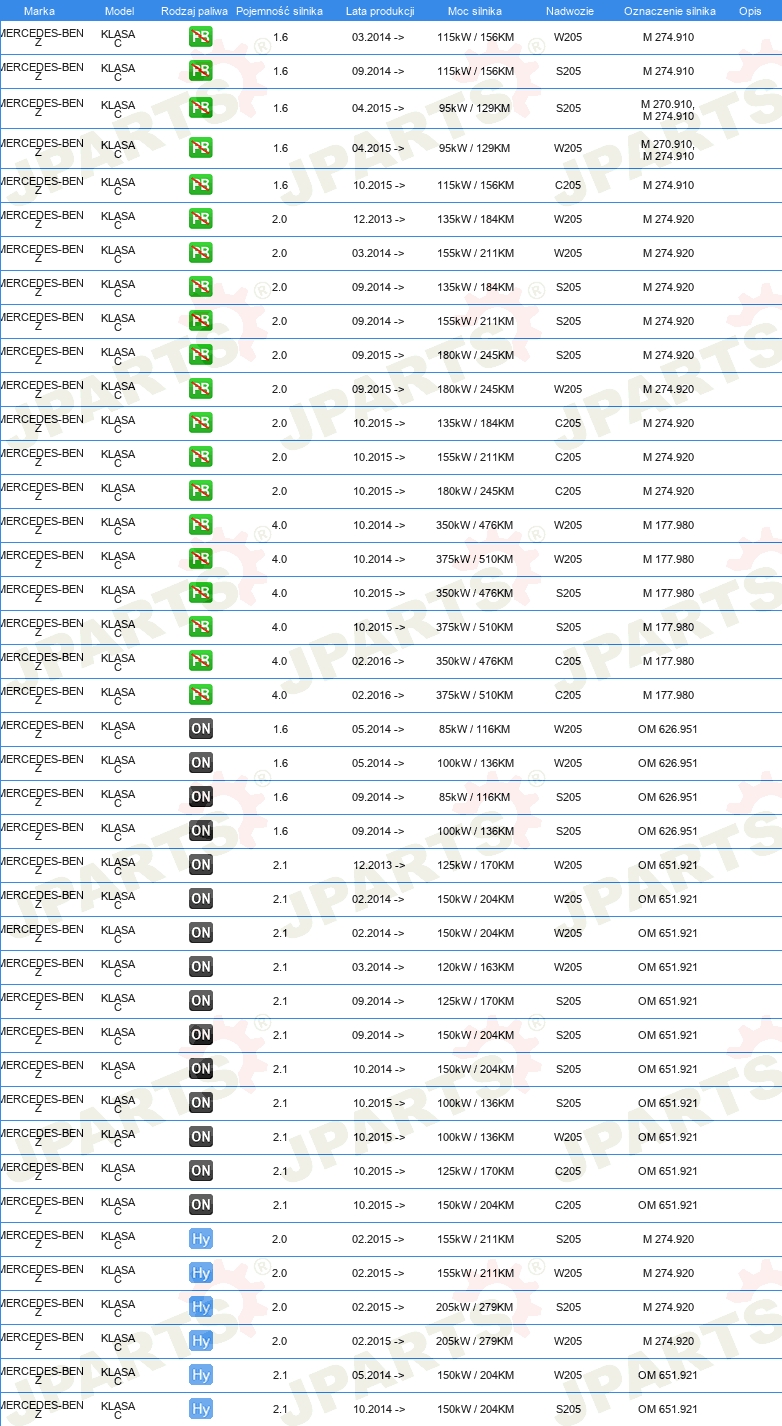Click the Model column header
This screenshot has height=1426, width=782.
(119, 11)
